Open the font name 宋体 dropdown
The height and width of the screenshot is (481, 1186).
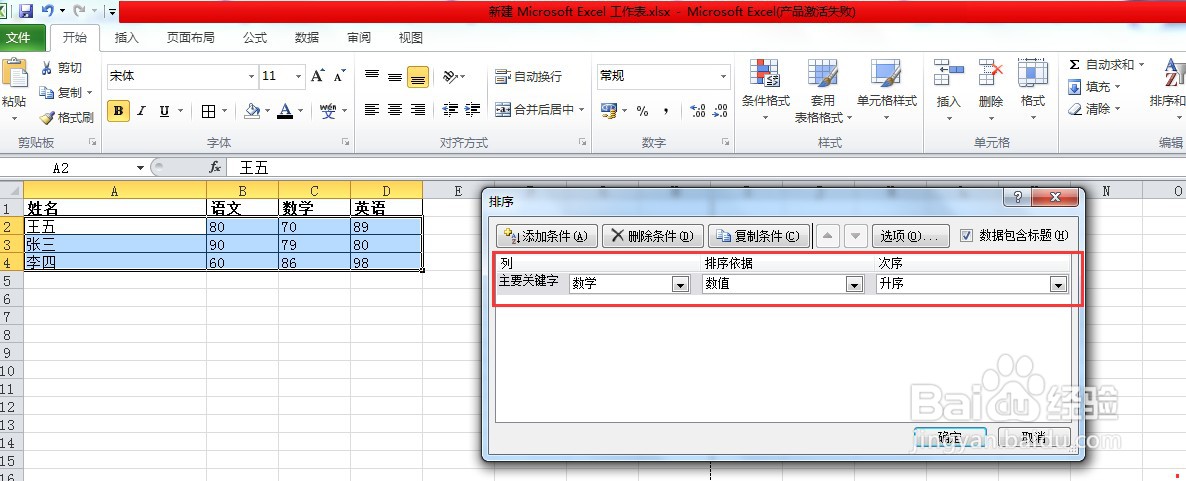[252, 76]
